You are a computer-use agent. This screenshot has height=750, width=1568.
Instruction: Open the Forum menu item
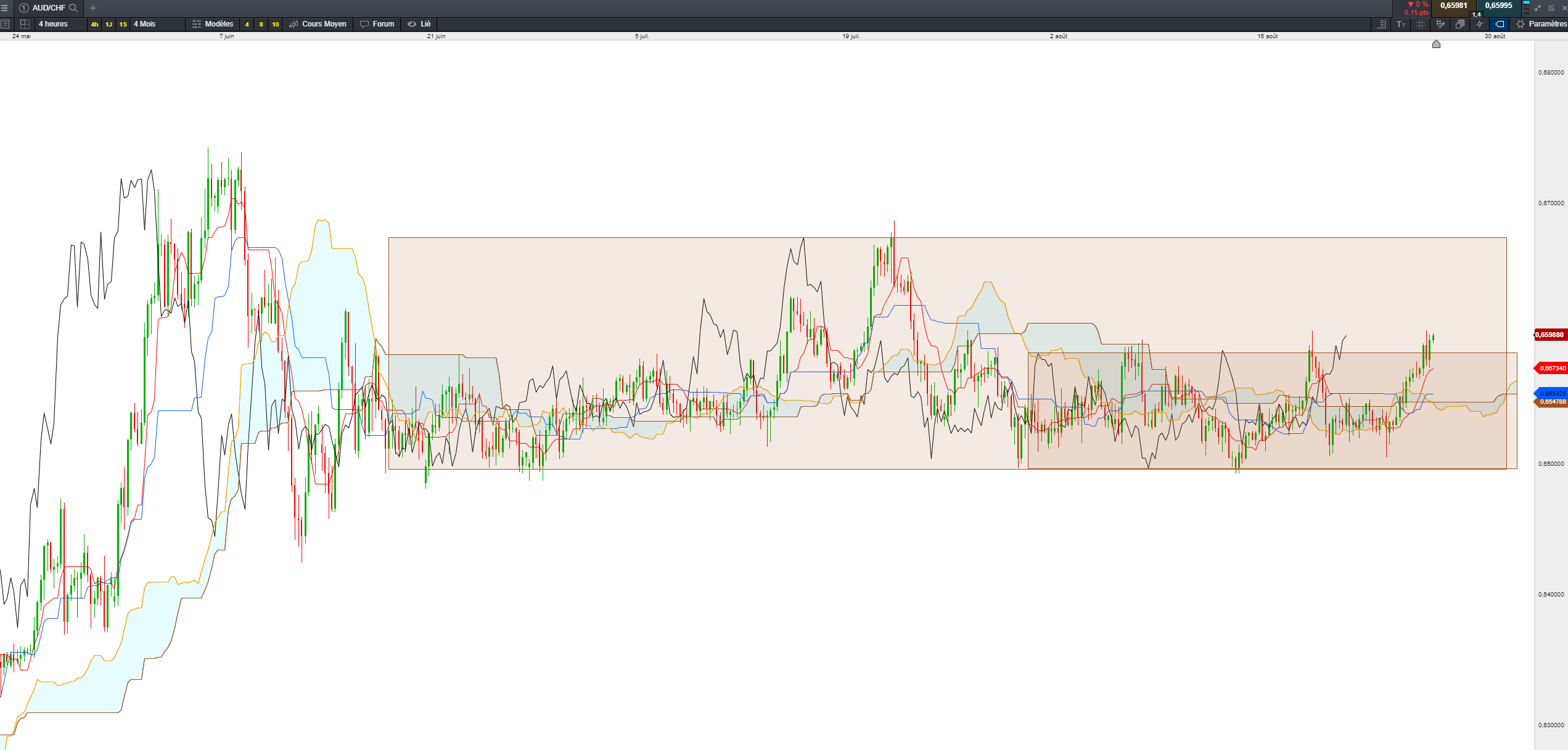click(384, 24)
